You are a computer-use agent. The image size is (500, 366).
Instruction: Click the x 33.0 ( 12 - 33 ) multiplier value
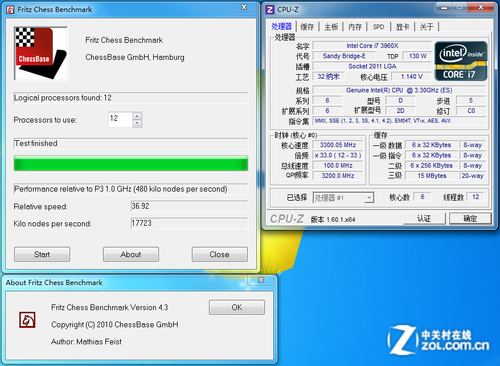338,155
